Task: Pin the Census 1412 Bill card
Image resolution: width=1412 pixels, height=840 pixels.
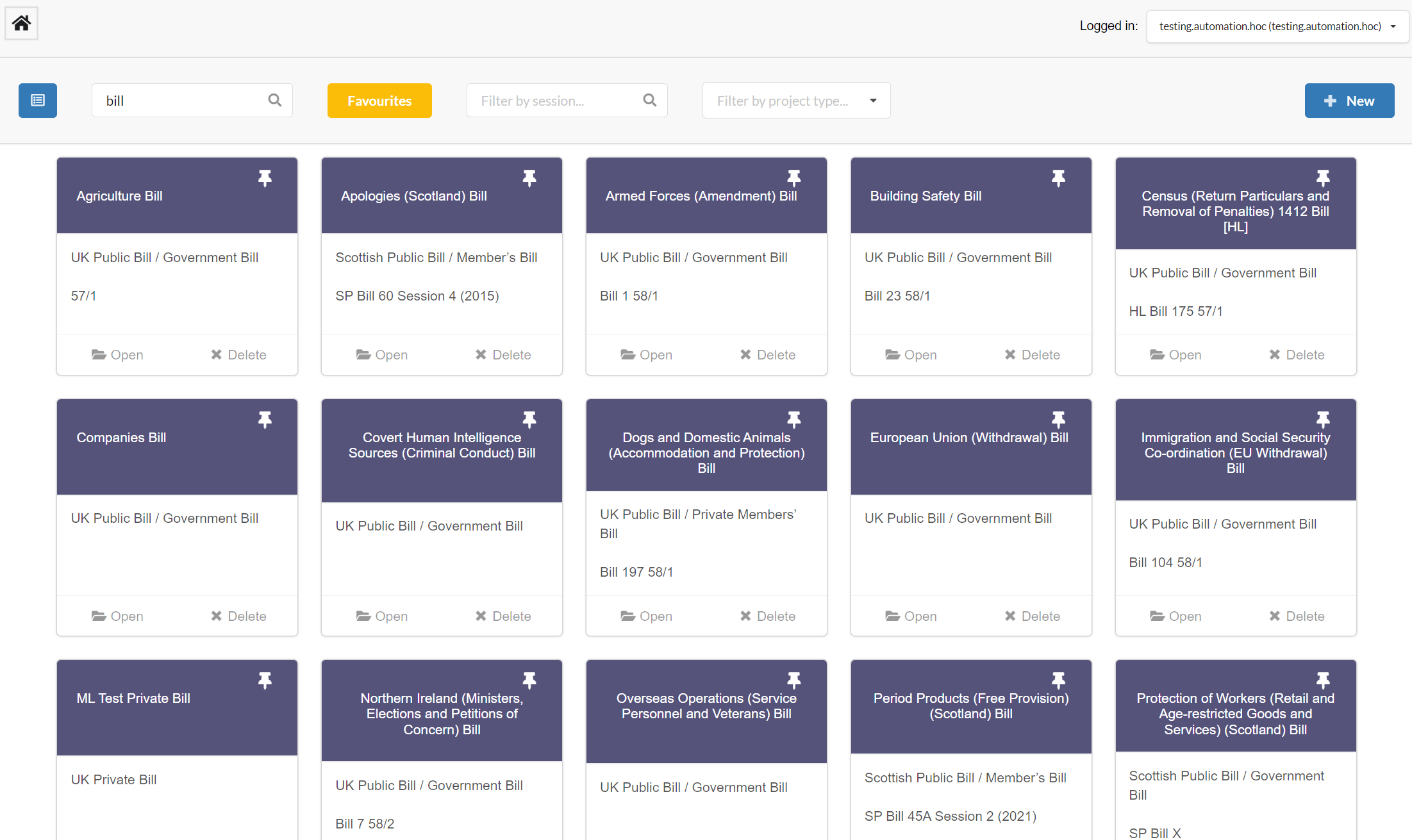Action: pos(1323,178)
